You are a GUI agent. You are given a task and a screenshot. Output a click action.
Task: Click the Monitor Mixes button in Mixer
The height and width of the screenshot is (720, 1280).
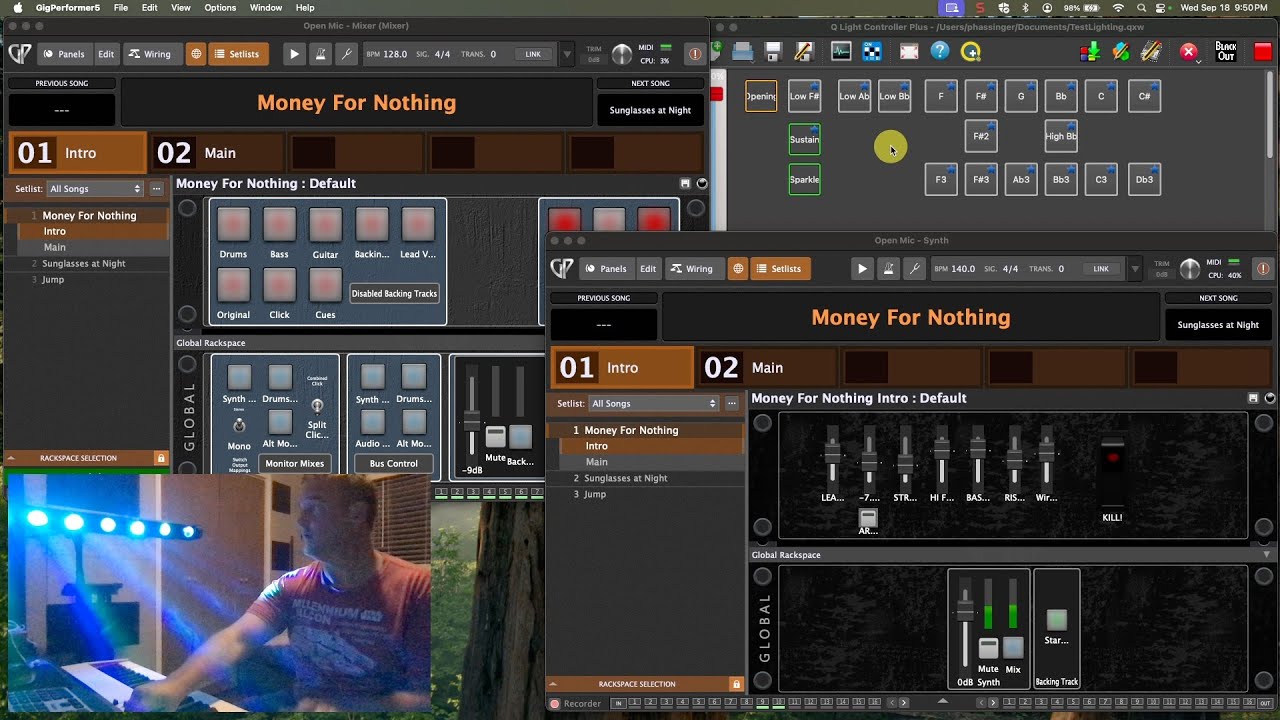tap(294, 463)
